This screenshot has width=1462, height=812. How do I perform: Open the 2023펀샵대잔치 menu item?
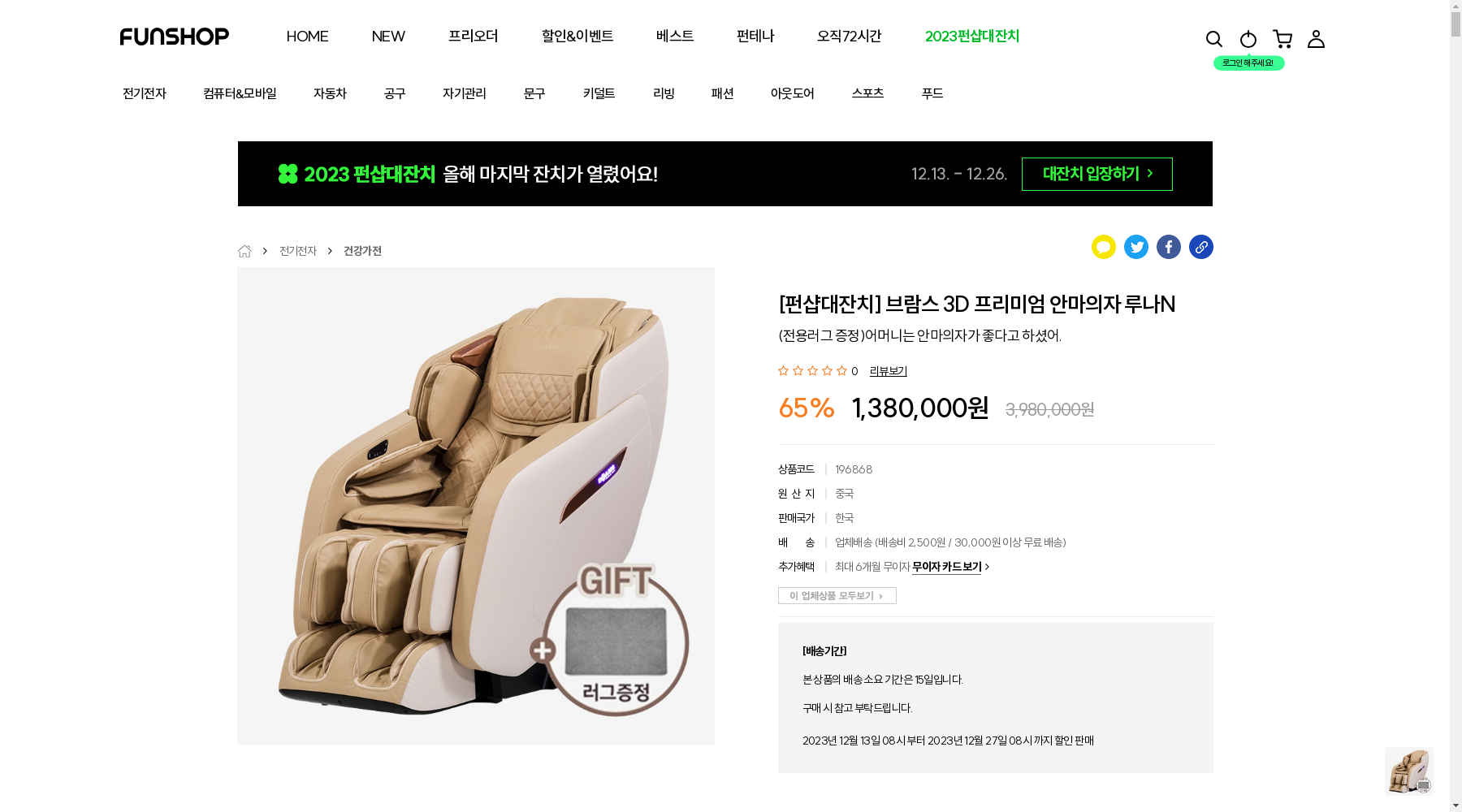972,37
